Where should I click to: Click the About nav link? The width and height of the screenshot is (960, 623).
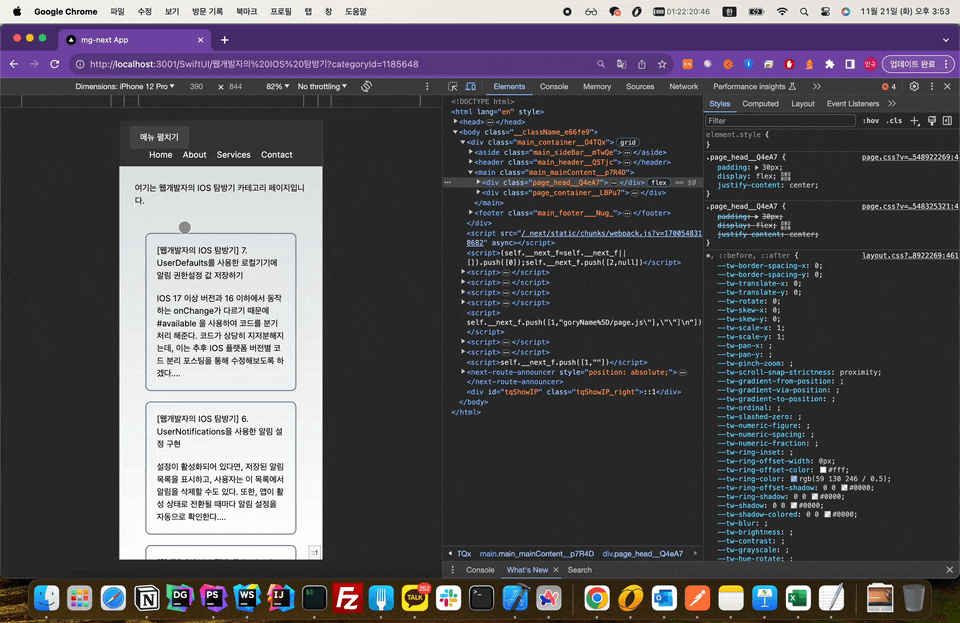[x=194, y=155]
